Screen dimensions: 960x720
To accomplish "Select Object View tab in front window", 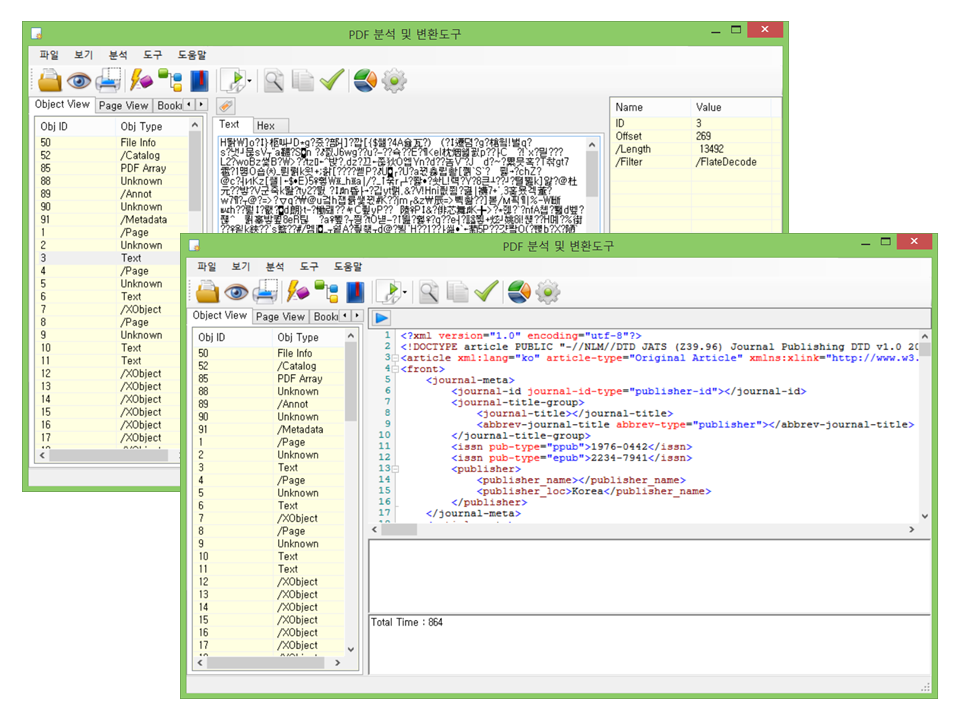I will [219, 315].
